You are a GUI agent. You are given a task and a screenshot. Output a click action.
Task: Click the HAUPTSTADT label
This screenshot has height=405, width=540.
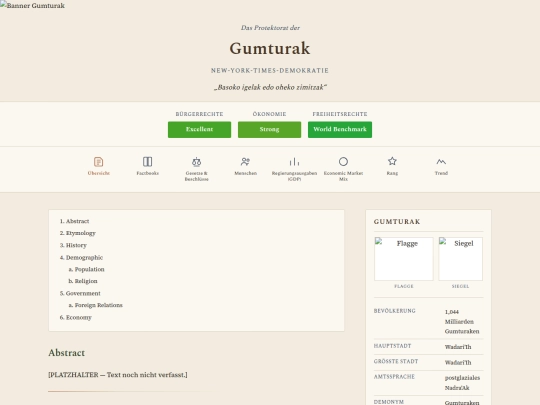pyautogui.click(x=392, y=346)
